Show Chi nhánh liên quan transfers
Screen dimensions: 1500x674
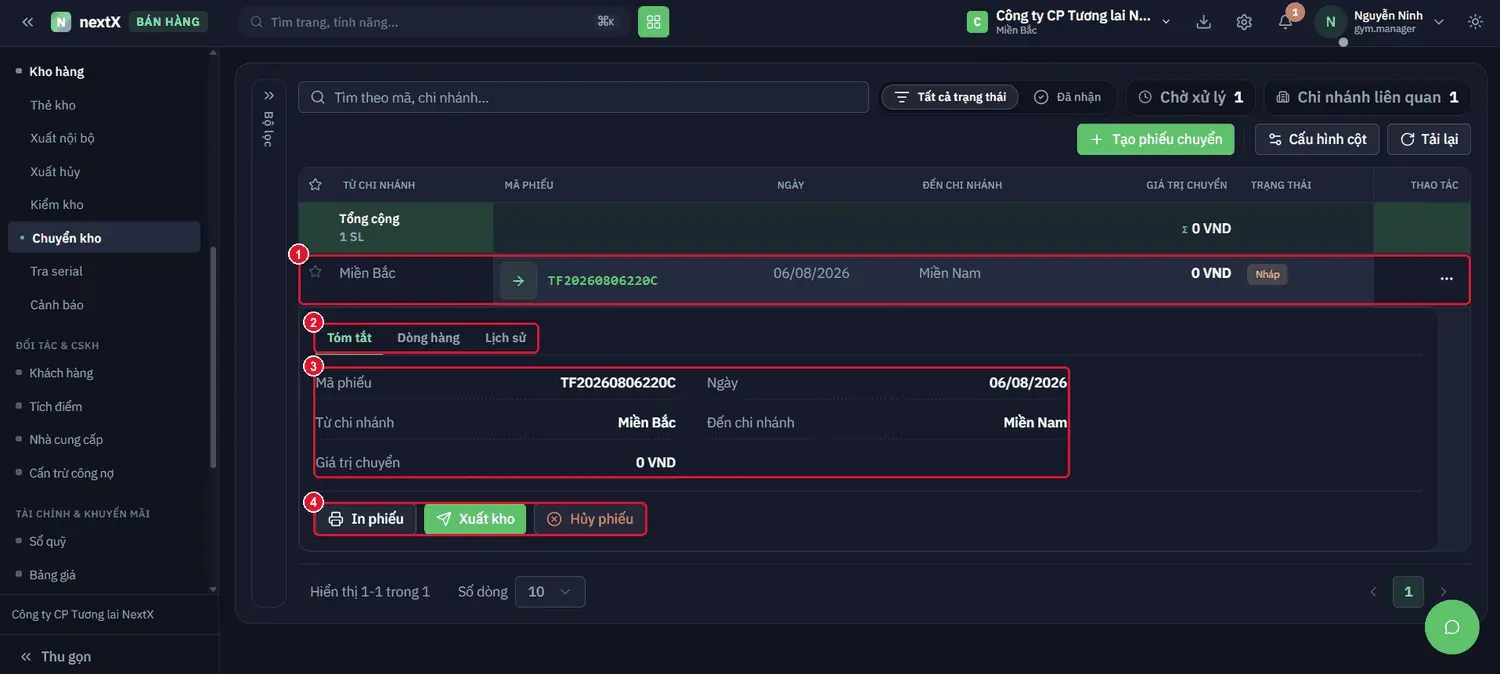(1367, 97)
